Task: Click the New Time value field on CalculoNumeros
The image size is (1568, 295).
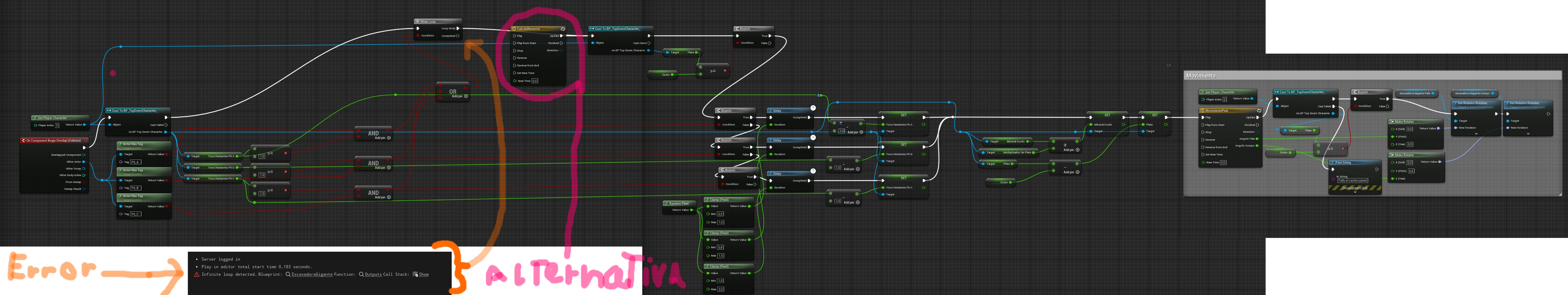Action: point(535,81)
